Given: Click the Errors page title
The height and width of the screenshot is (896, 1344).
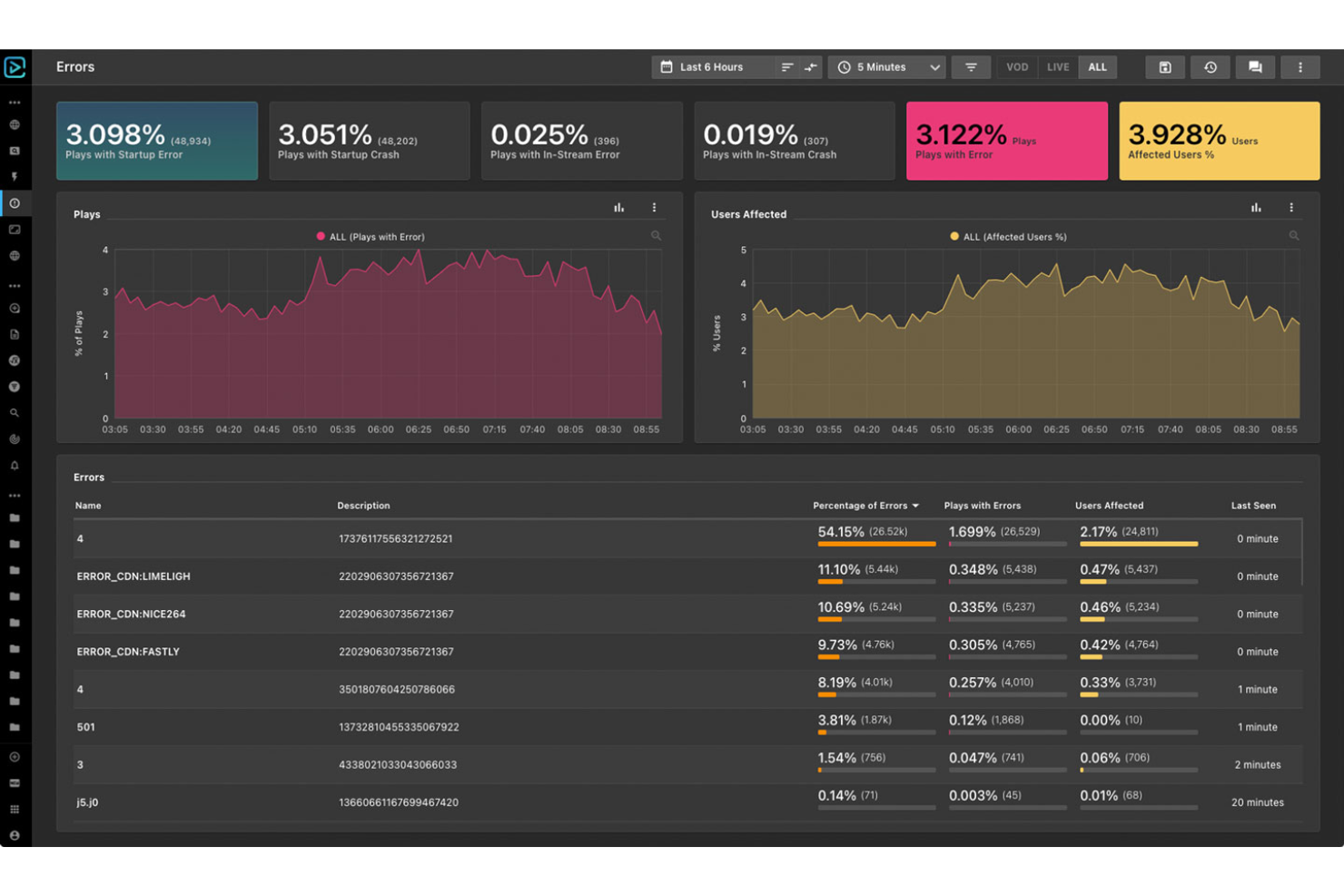Looking at the screenshot, I should click(x=75, y=66).
